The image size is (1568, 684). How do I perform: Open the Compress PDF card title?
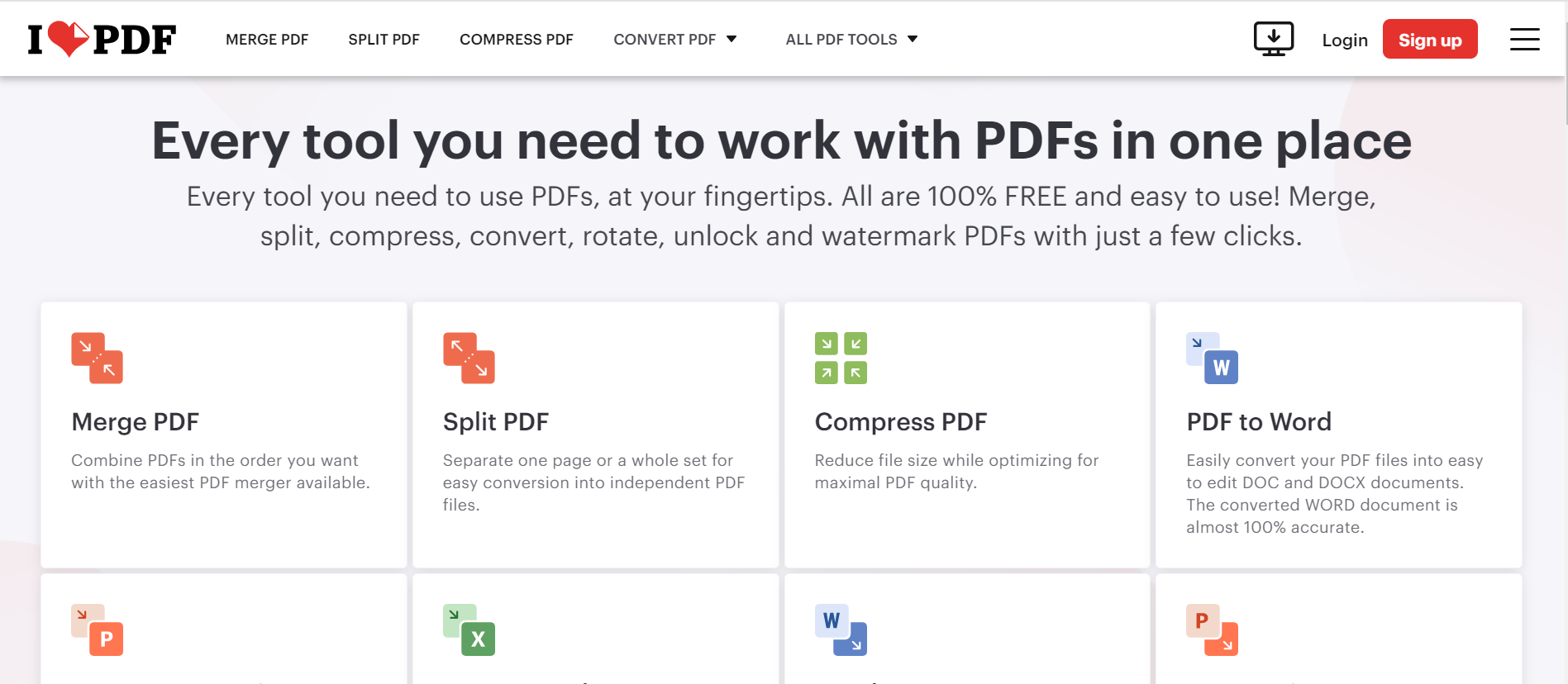click(x=901, y=422)
